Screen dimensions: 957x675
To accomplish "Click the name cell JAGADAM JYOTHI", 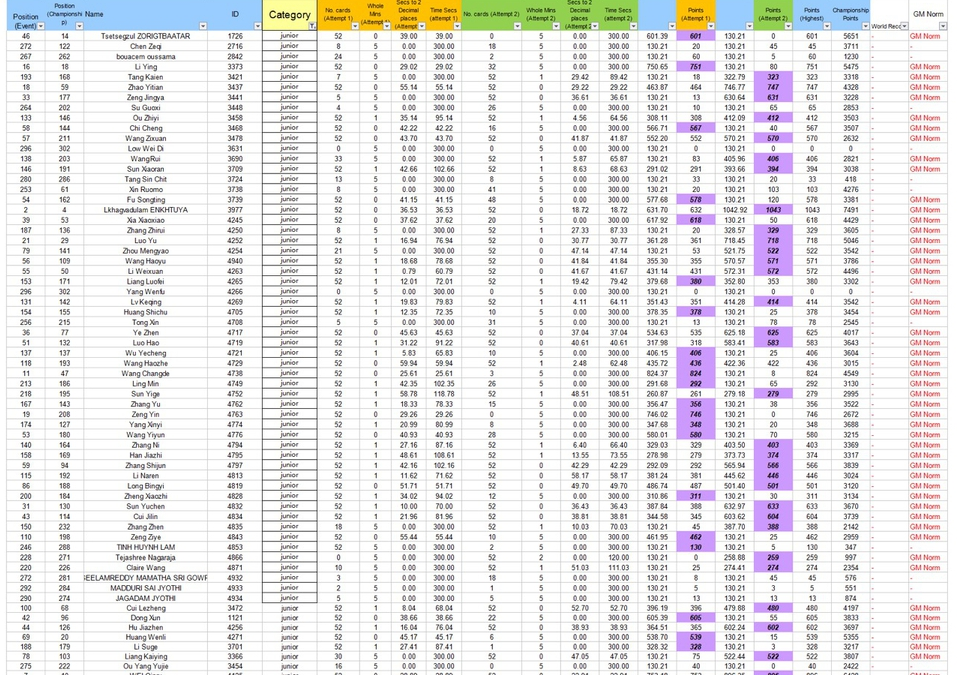I will 145,599.
